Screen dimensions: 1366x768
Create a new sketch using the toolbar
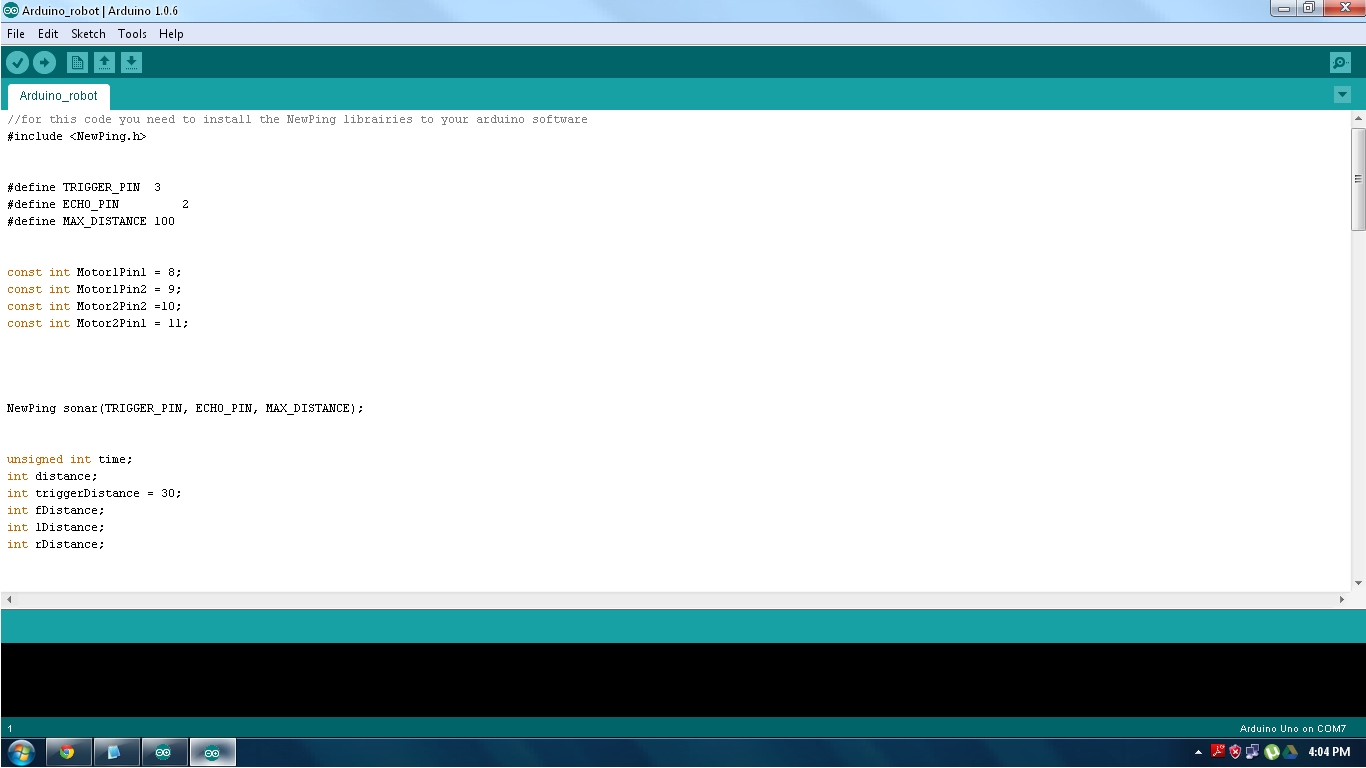click(x=77, y=63)
